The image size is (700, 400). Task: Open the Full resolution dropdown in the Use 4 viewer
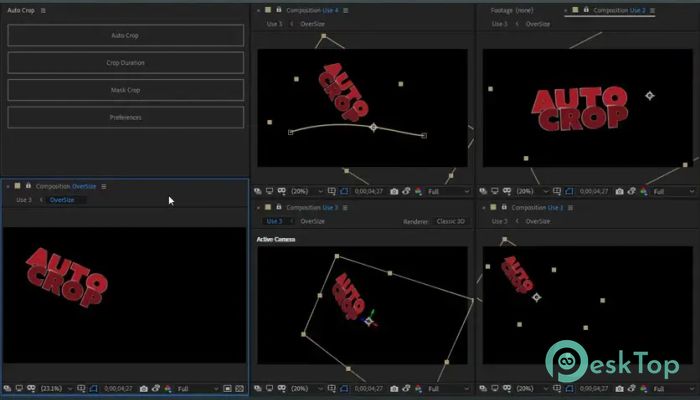448,191
